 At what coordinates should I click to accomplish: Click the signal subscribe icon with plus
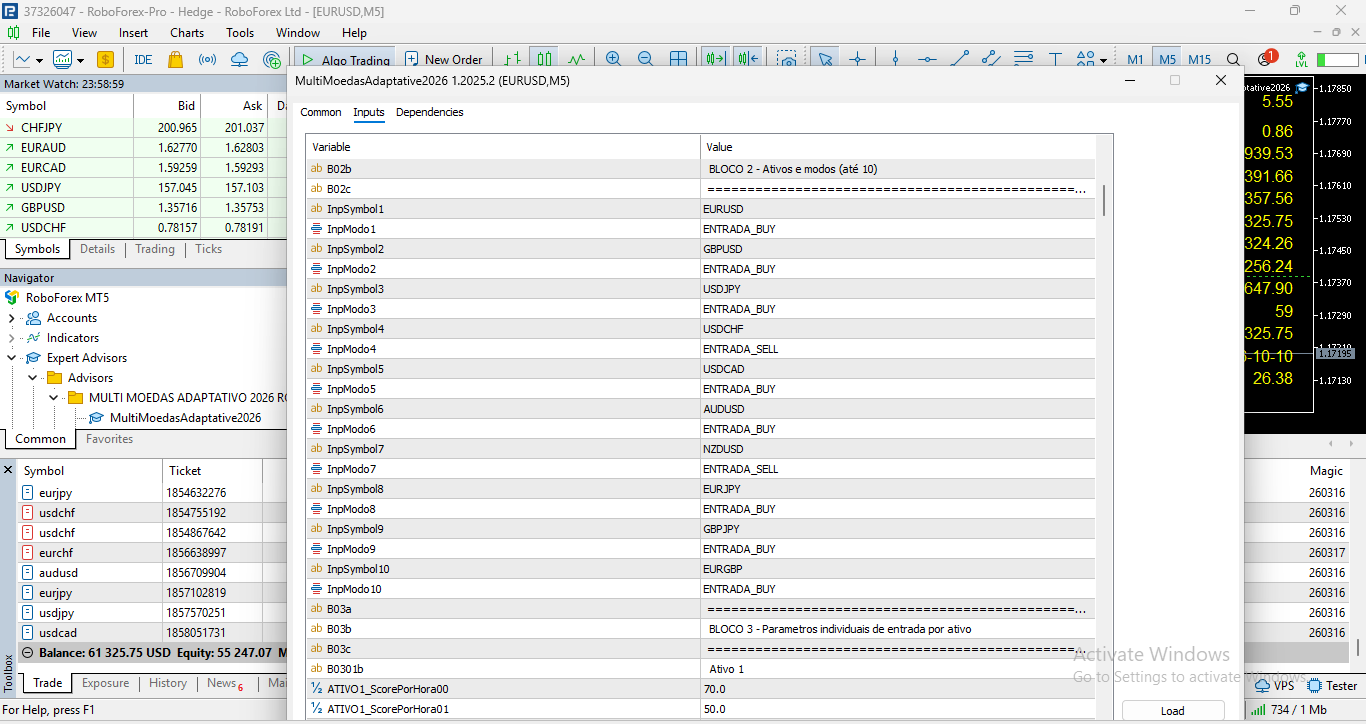click(271, 60)
